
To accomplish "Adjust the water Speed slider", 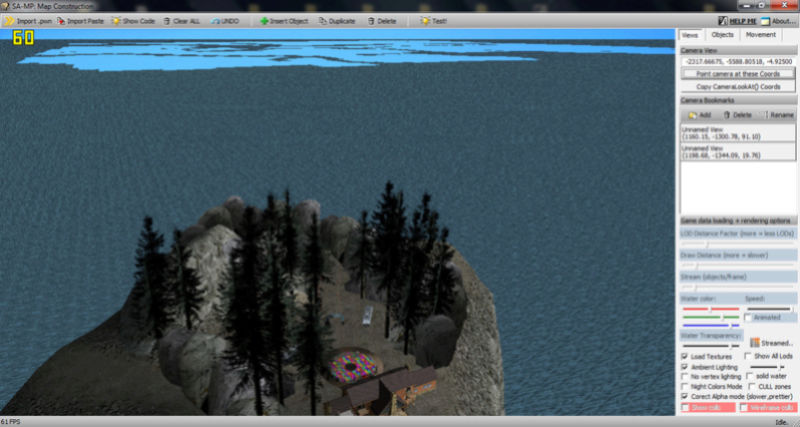I will click(770, 309).
